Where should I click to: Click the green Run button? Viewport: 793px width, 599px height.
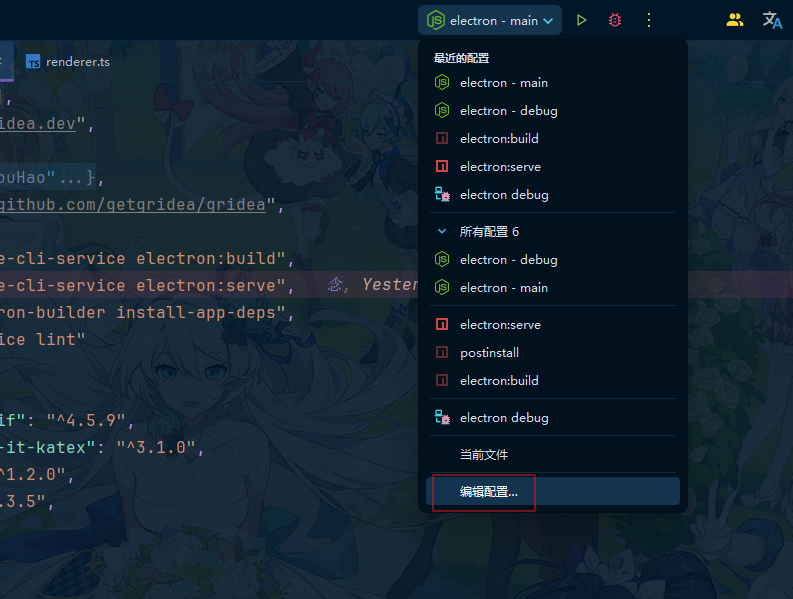click(582, 20)
